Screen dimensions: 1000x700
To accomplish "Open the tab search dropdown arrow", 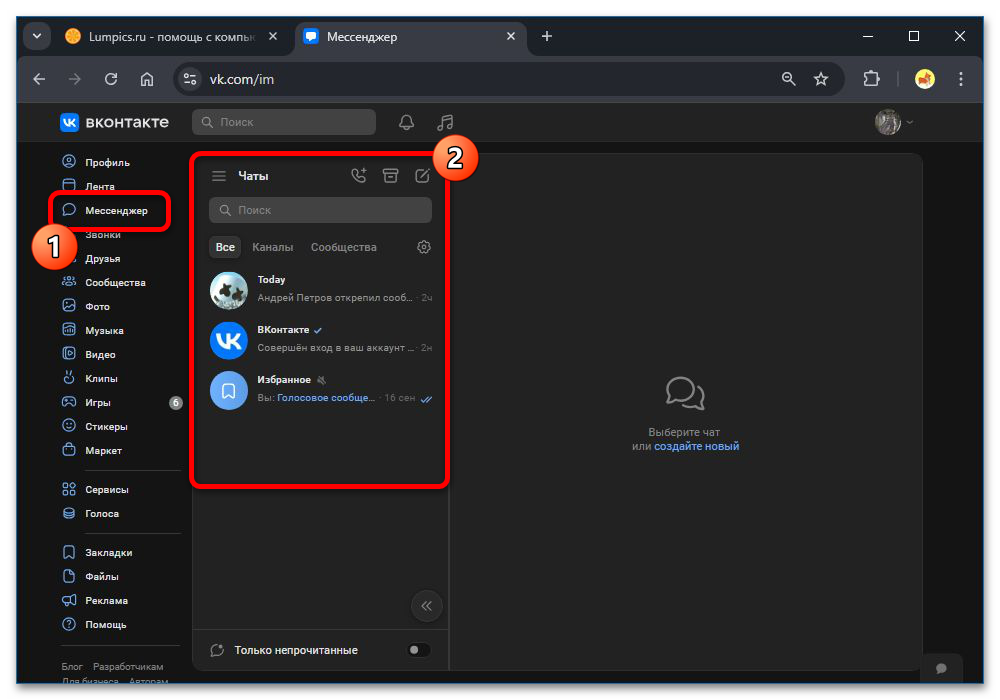I will pos(37,36).
